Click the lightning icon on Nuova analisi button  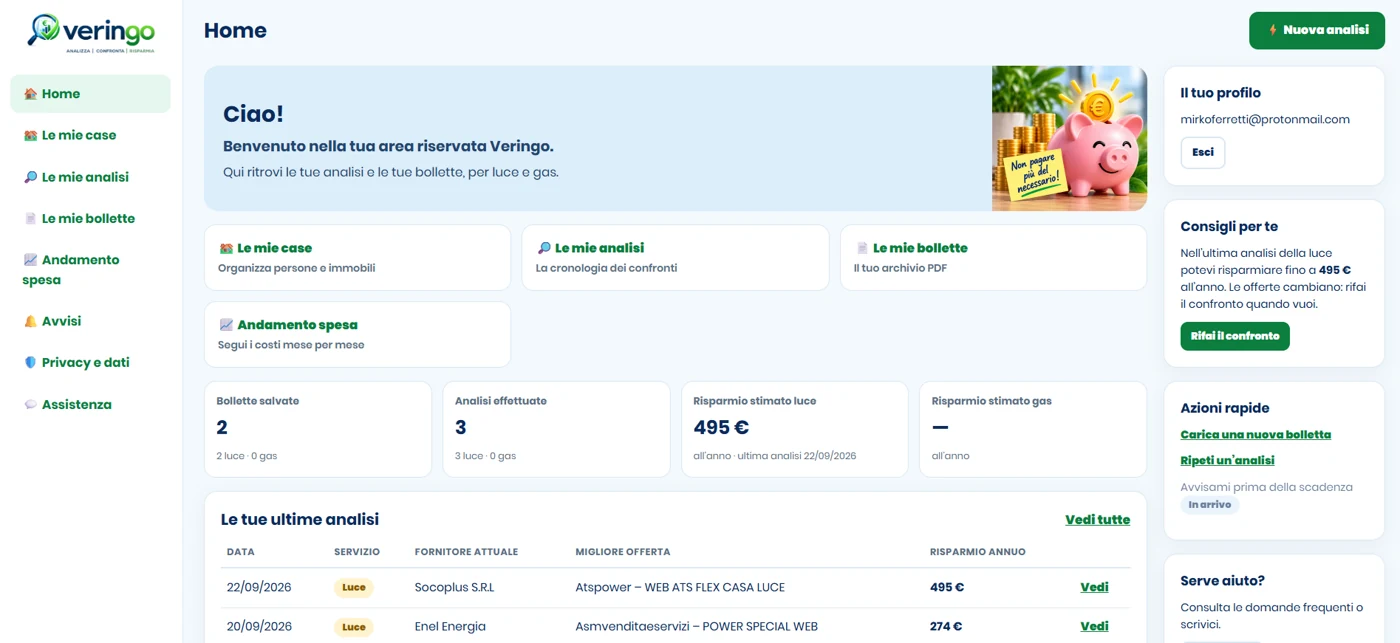[1273, 31]
